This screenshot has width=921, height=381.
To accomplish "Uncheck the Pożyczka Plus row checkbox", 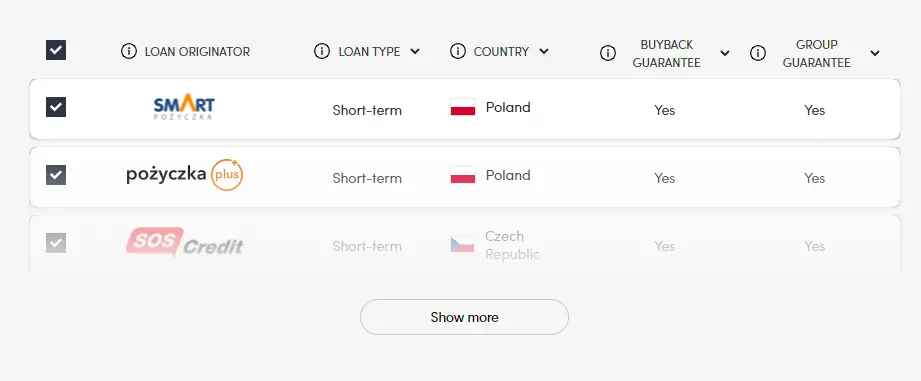I will pos(56,174).
